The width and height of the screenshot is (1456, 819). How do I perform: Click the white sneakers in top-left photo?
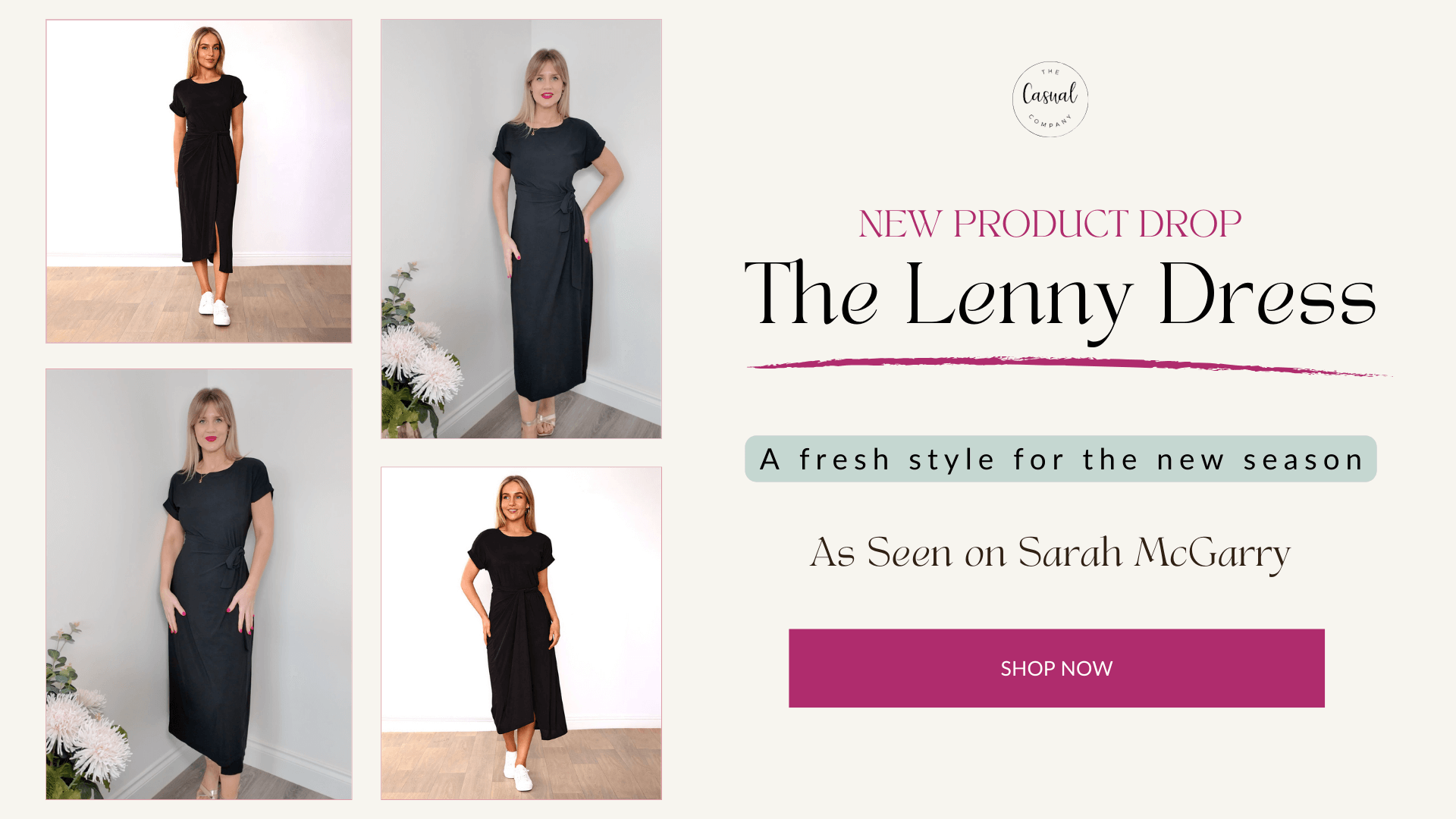(x=214, y=308)
